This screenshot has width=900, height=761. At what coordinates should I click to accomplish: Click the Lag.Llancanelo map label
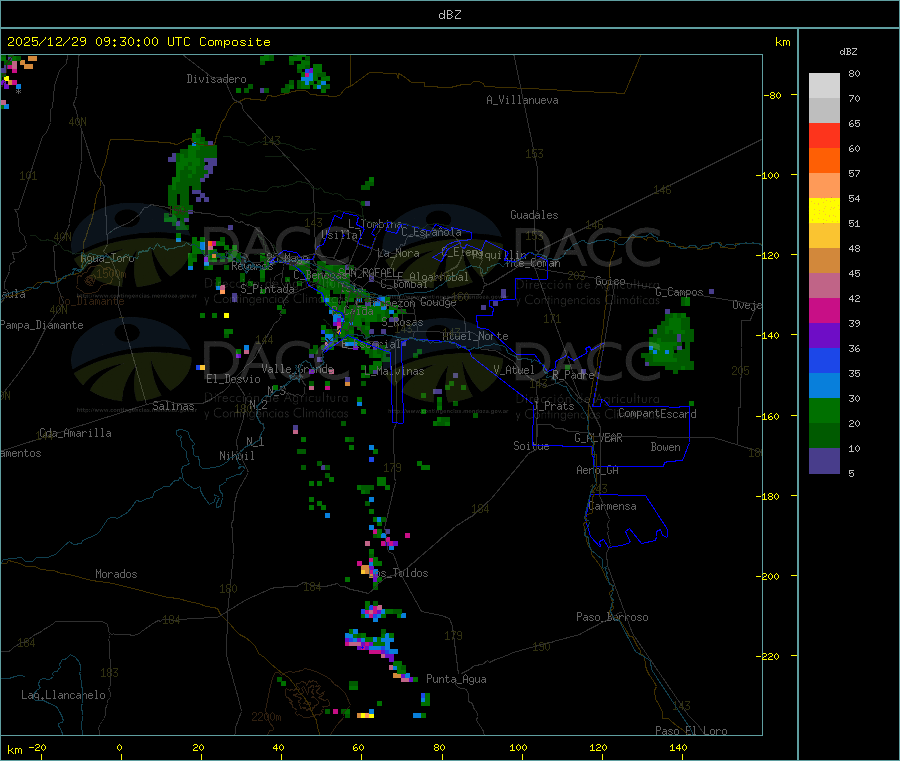pos(64,695)
